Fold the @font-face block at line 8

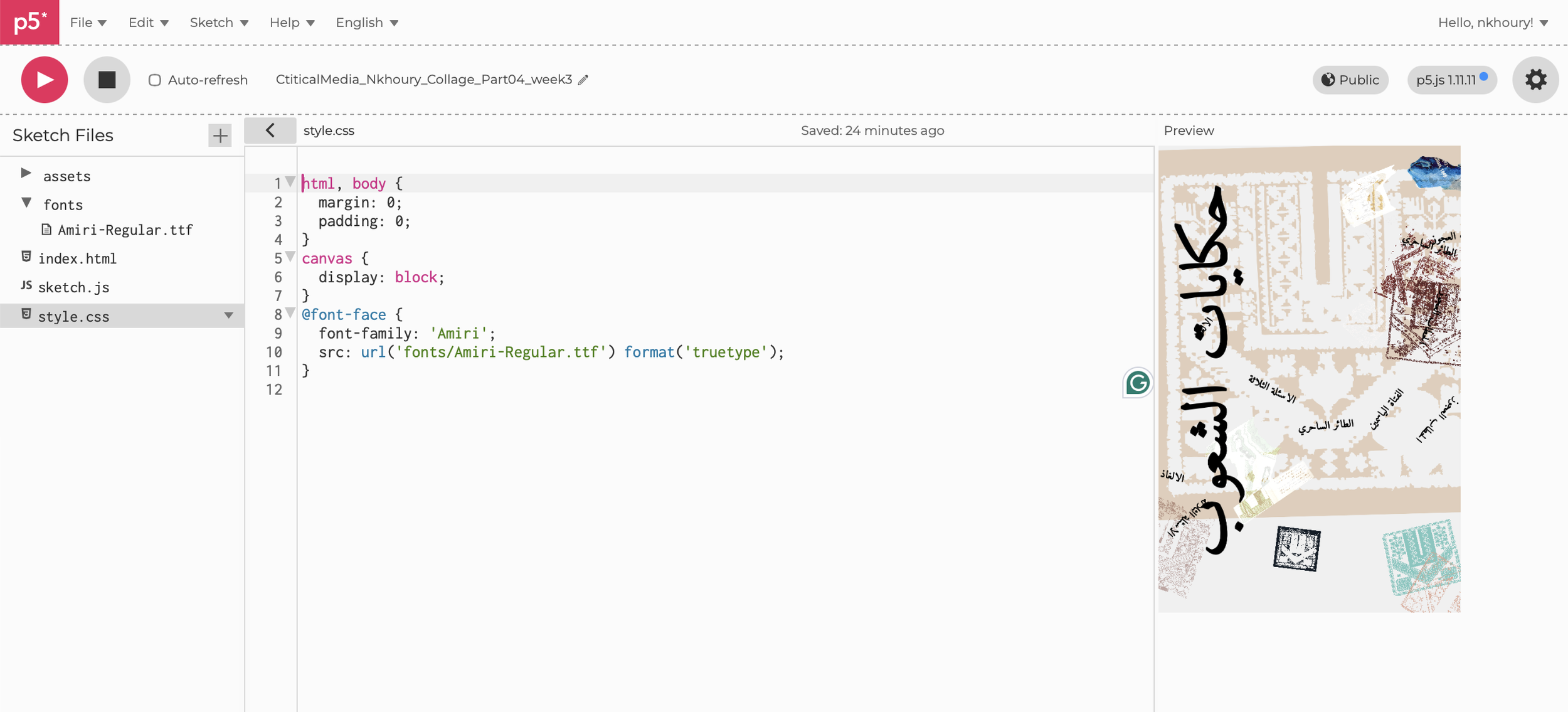[x=290, y=312]
